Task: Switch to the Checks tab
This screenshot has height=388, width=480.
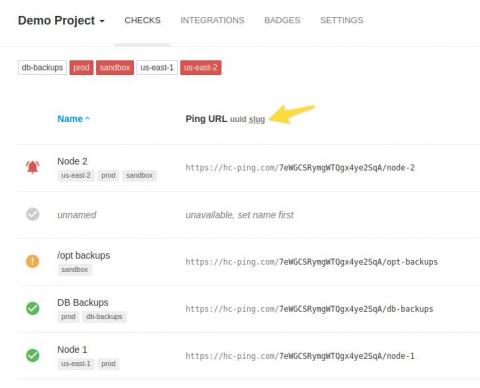Action: [x=142, y=20]
